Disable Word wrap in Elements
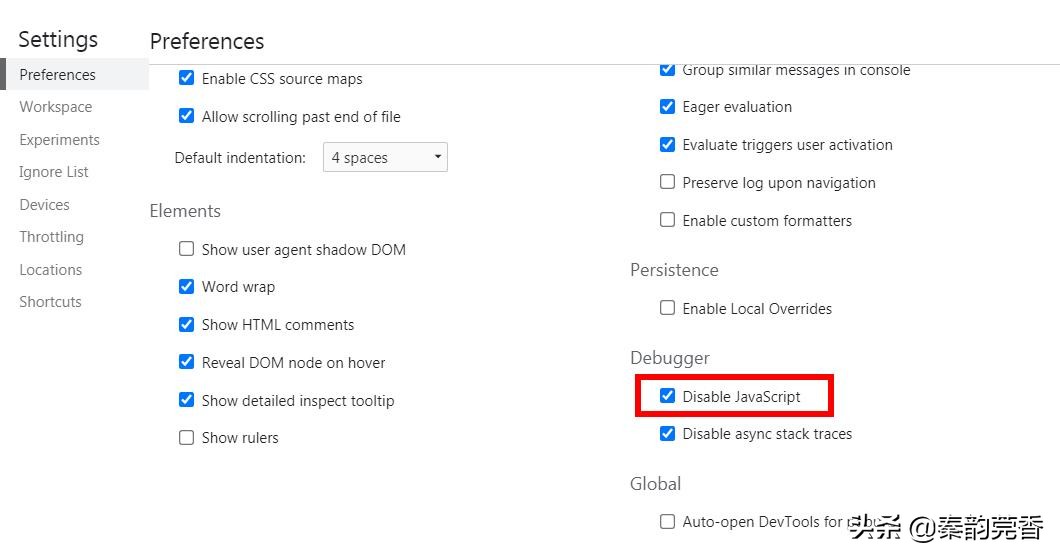The width and height of the screenshot is (1060, 557). [x=186, y=287]
